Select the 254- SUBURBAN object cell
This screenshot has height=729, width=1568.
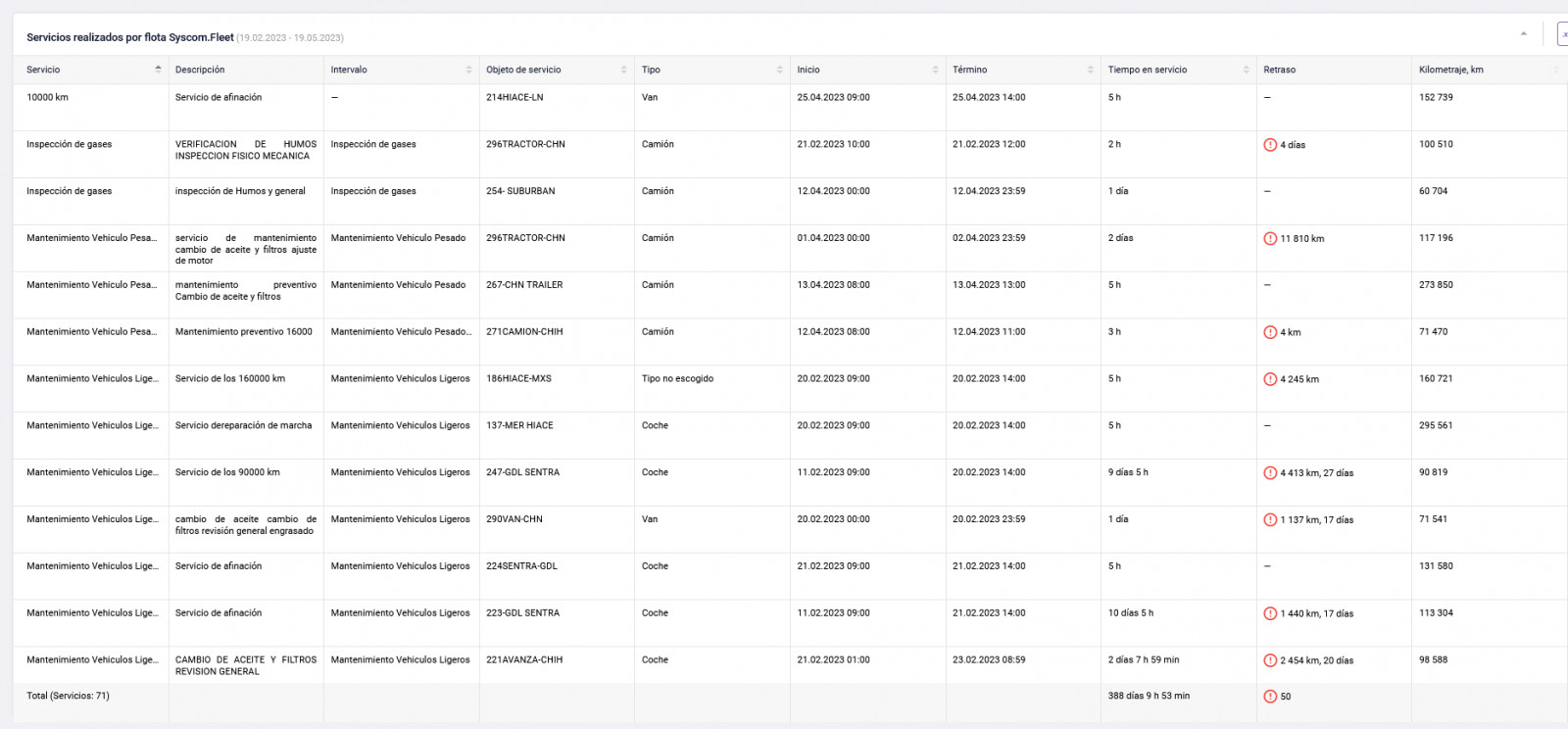(520, 191)
